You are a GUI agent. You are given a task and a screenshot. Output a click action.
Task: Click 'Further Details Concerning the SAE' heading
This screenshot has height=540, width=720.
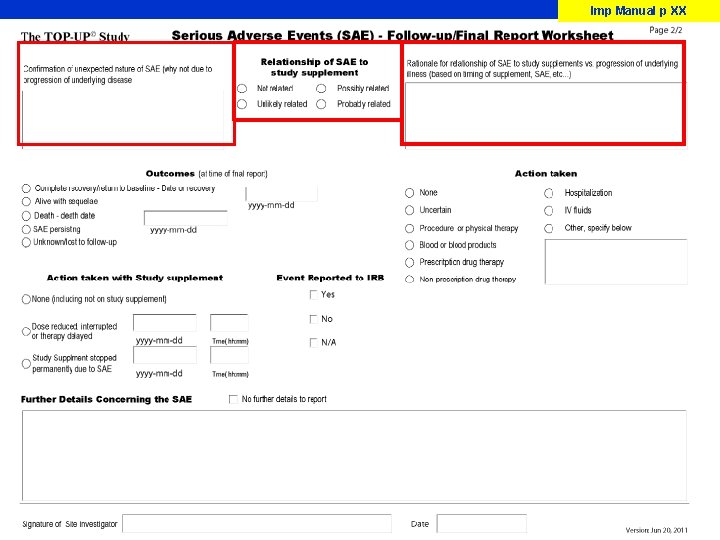pos(107,399)
